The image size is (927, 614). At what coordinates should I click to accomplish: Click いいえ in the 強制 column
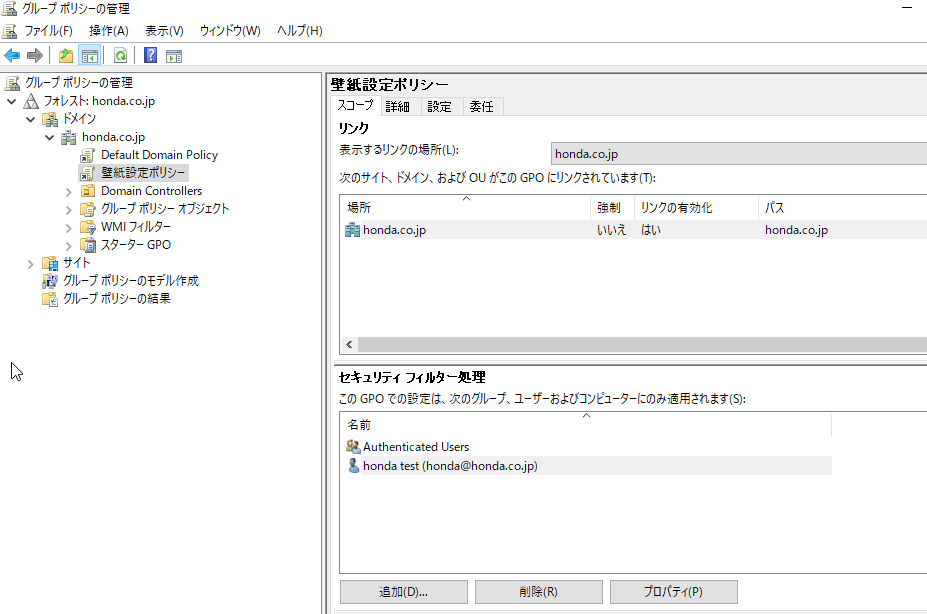tap(611, 230)
